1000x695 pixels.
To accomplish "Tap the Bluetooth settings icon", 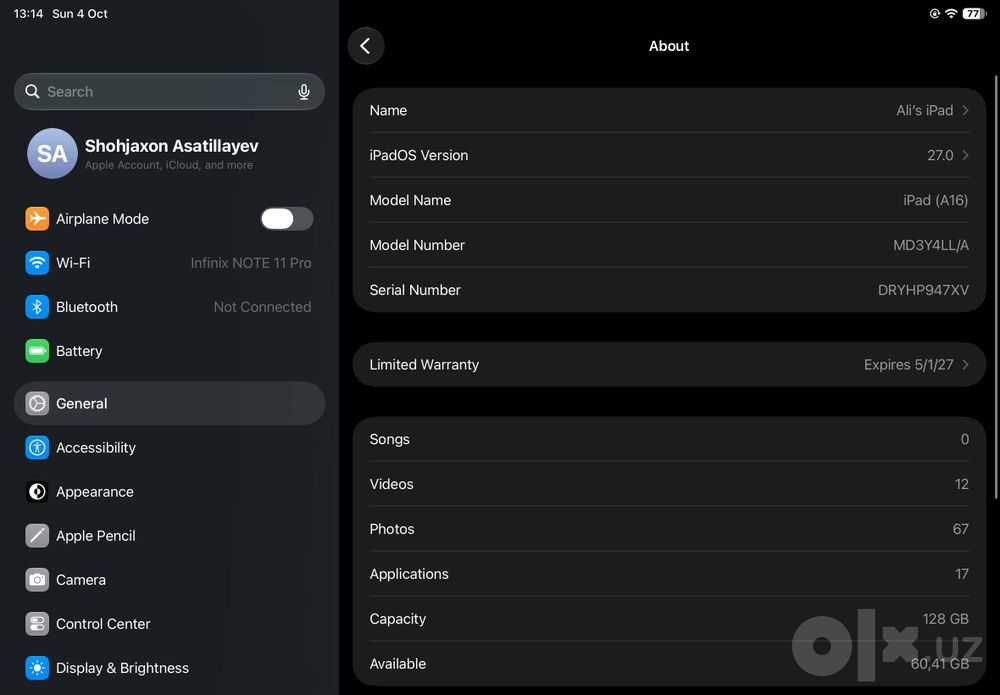I will click(37, 307).
